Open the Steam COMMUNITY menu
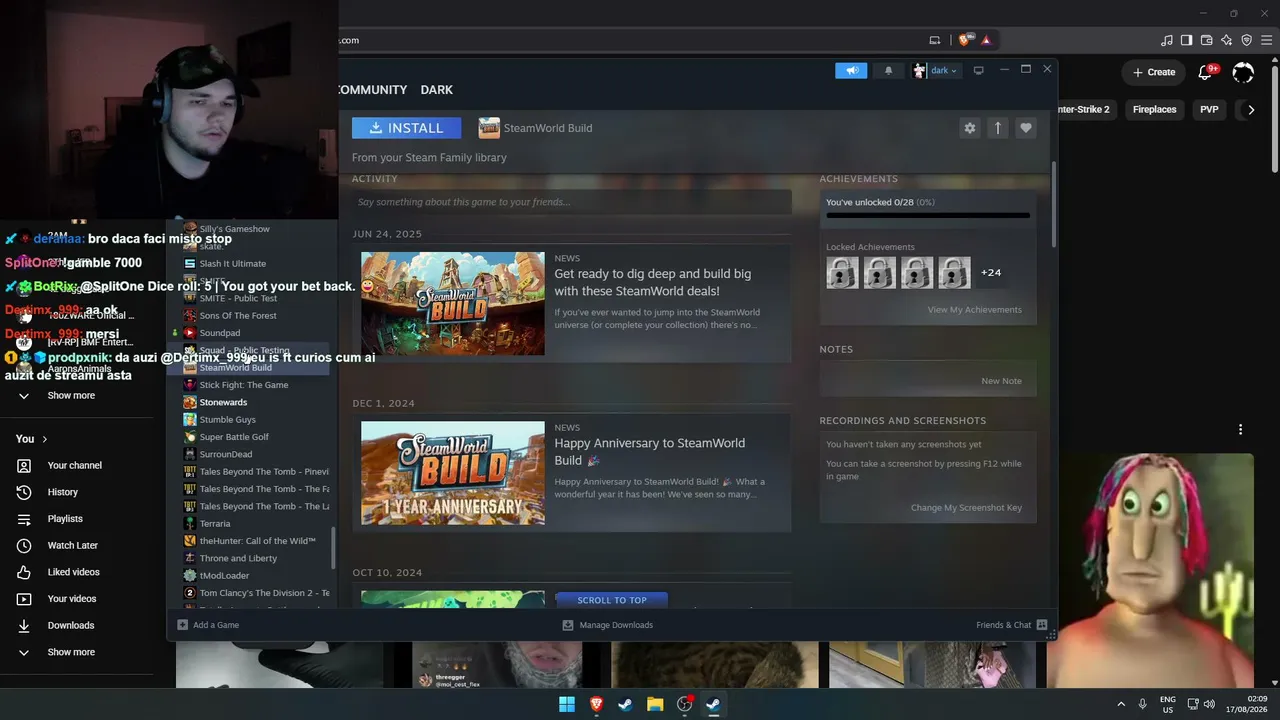This screenshot has height=720, width=1280. [372, 90]
